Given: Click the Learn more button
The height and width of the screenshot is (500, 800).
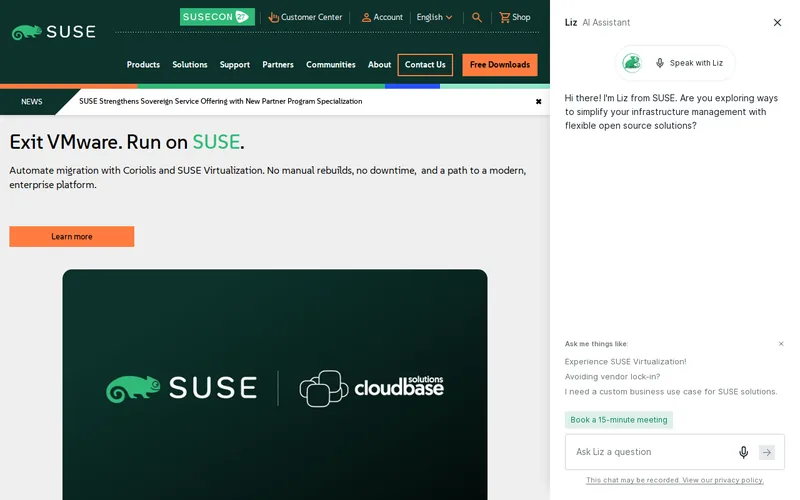Looking at the screenshot, I should tap(71, 237).
